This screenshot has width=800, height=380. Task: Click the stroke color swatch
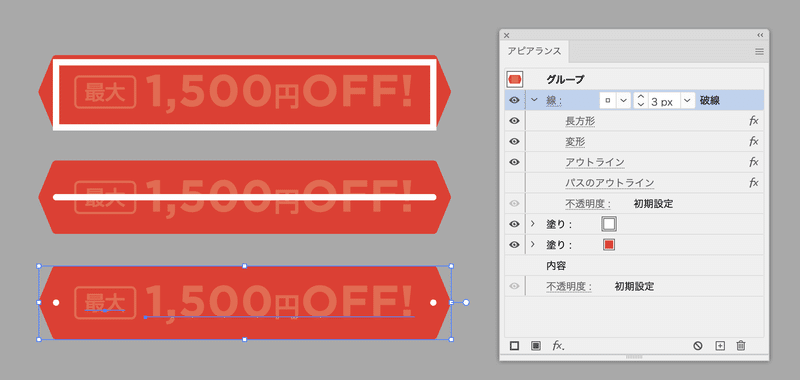[x=608, y=100]
